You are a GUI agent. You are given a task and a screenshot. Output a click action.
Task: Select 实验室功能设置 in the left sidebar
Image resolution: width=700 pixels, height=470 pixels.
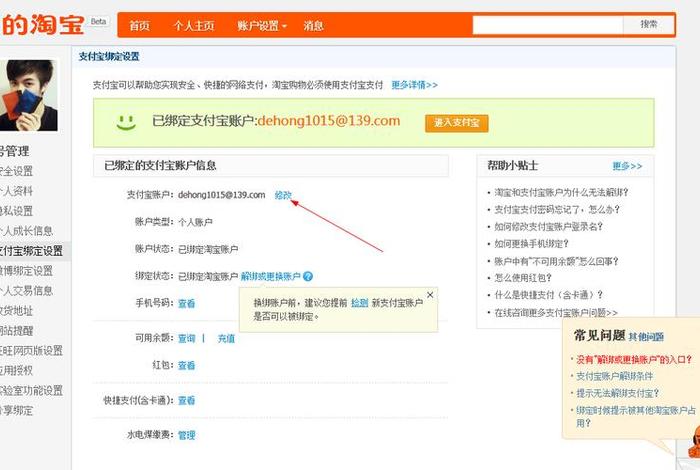click(31, 391)
